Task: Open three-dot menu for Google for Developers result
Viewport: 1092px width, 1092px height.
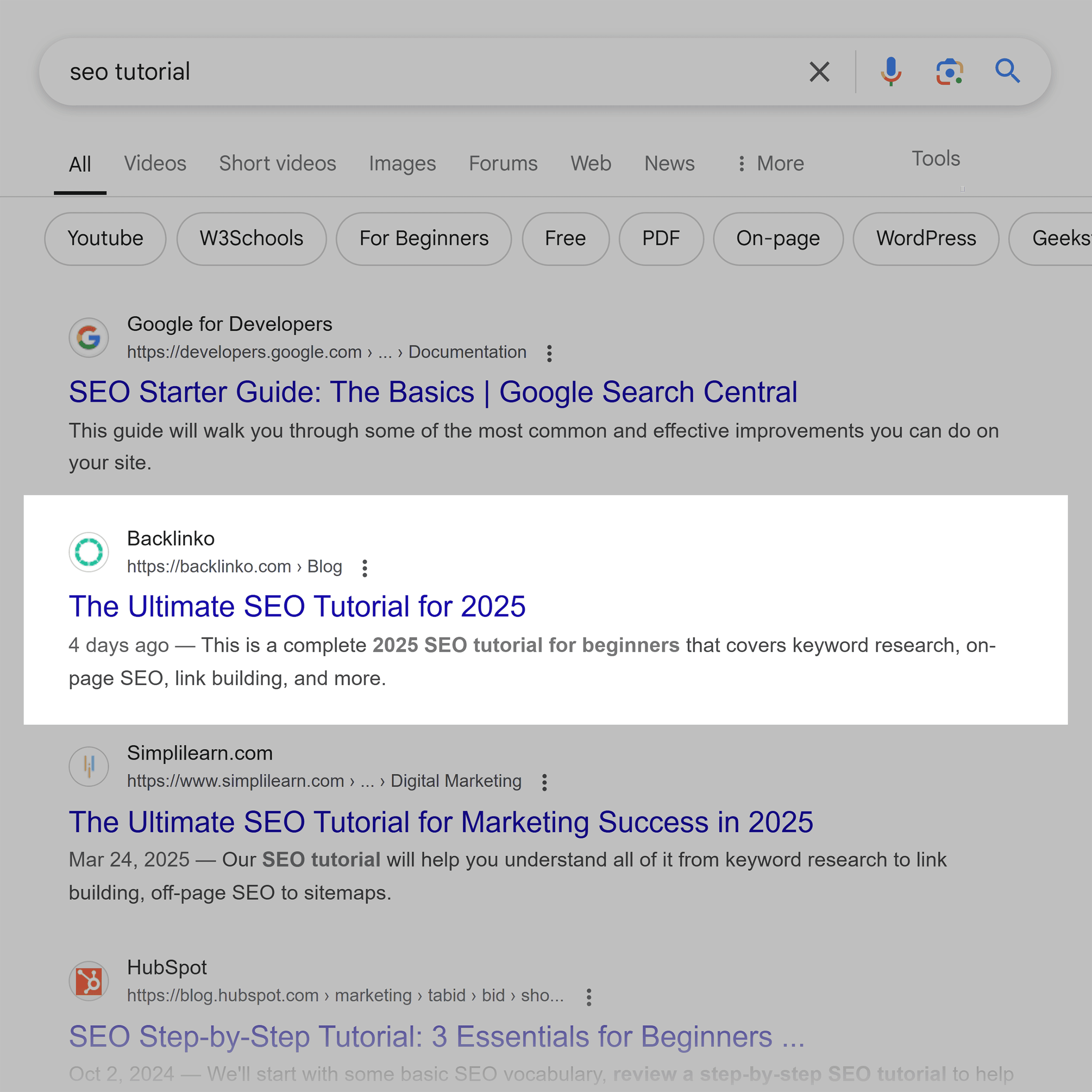Action: pos(549,354)
